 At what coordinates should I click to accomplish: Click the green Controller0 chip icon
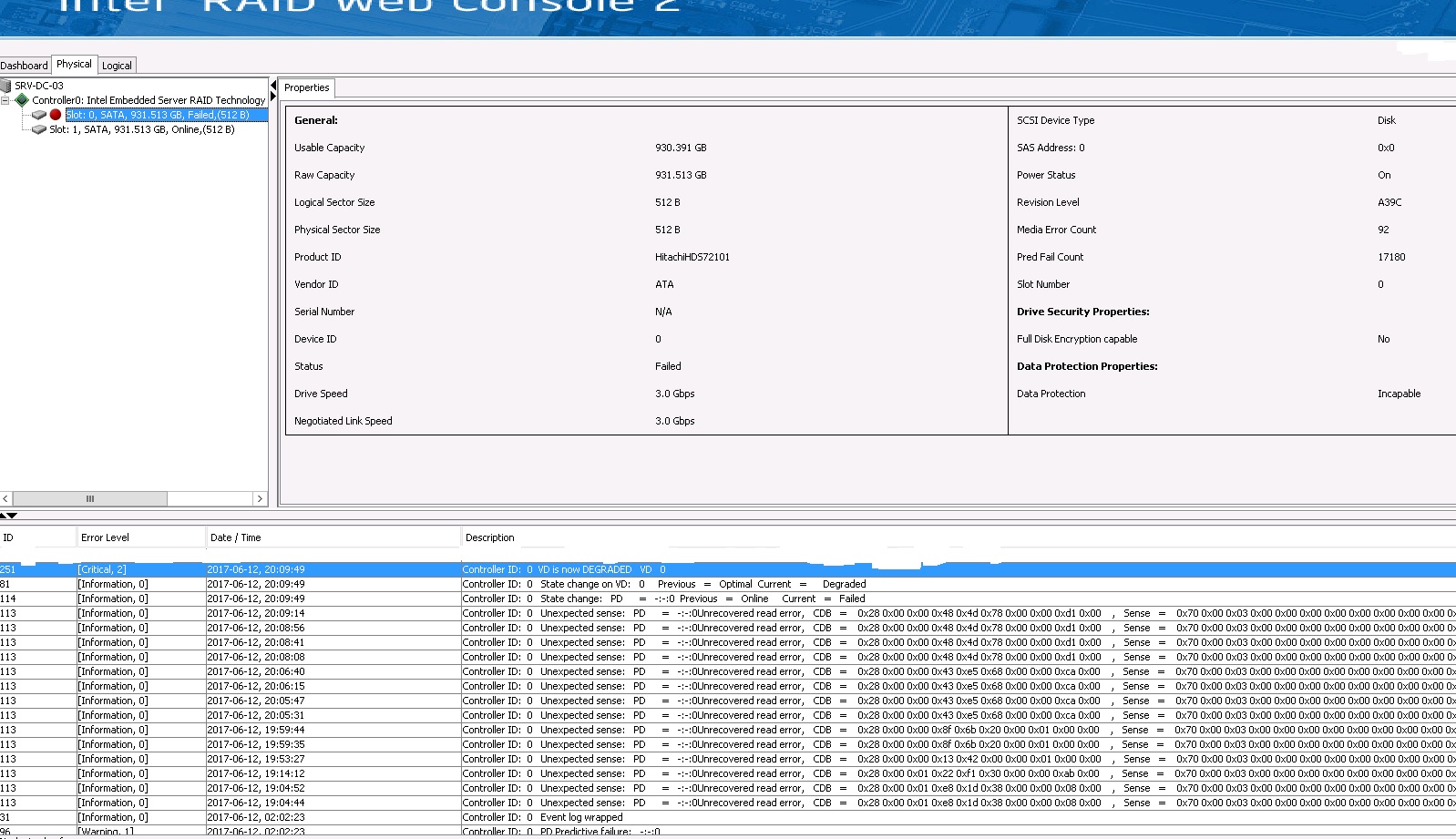click(22, 100)
